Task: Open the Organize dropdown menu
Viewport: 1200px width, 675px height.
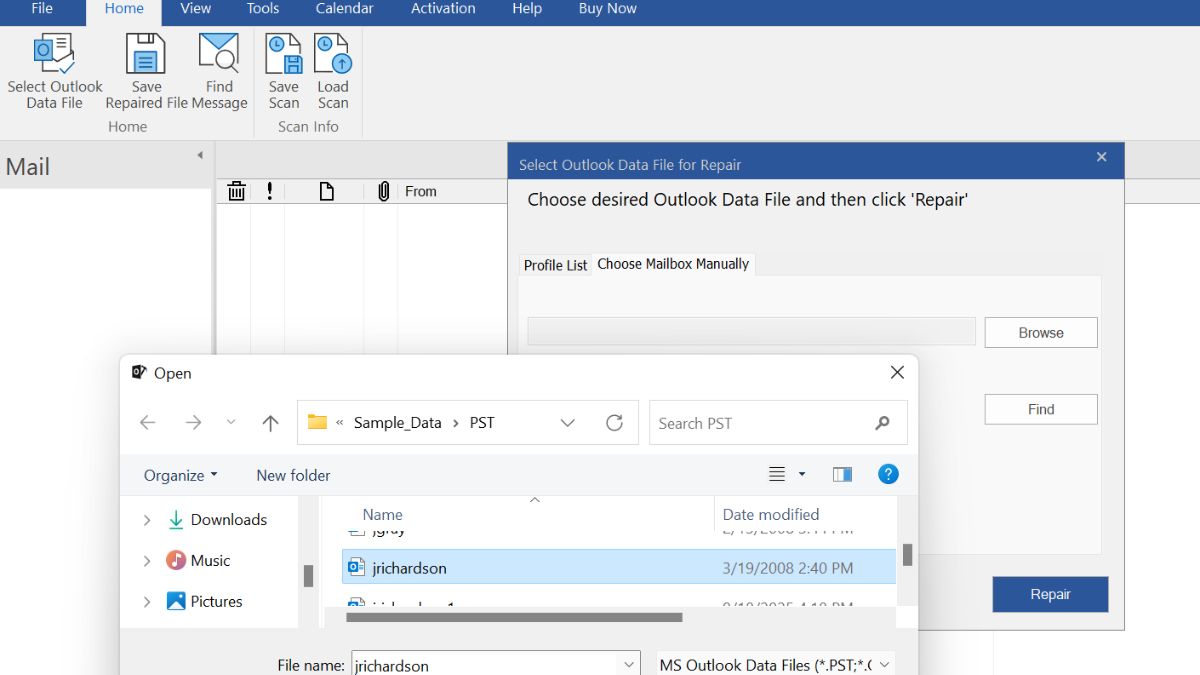Action: [x=181, y=475]
